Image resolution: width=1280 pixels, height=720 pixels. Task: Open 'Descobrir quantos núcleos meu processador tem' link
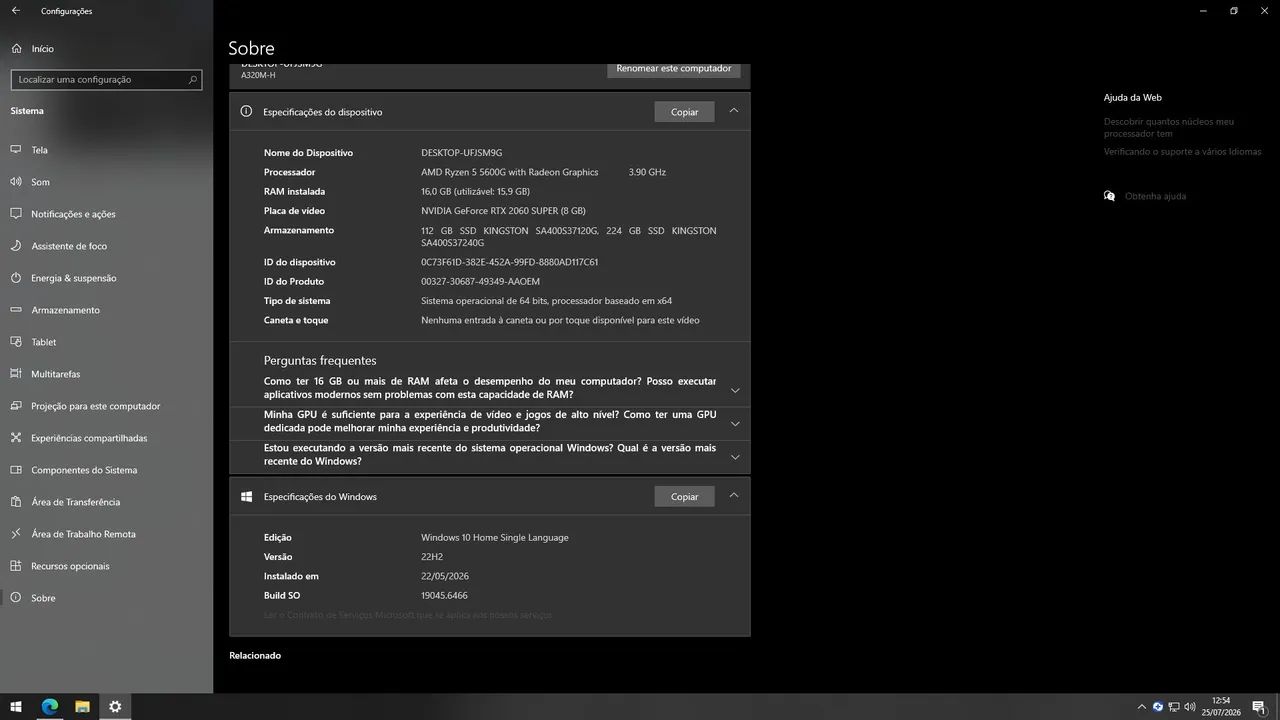(x=1169, y=127)
